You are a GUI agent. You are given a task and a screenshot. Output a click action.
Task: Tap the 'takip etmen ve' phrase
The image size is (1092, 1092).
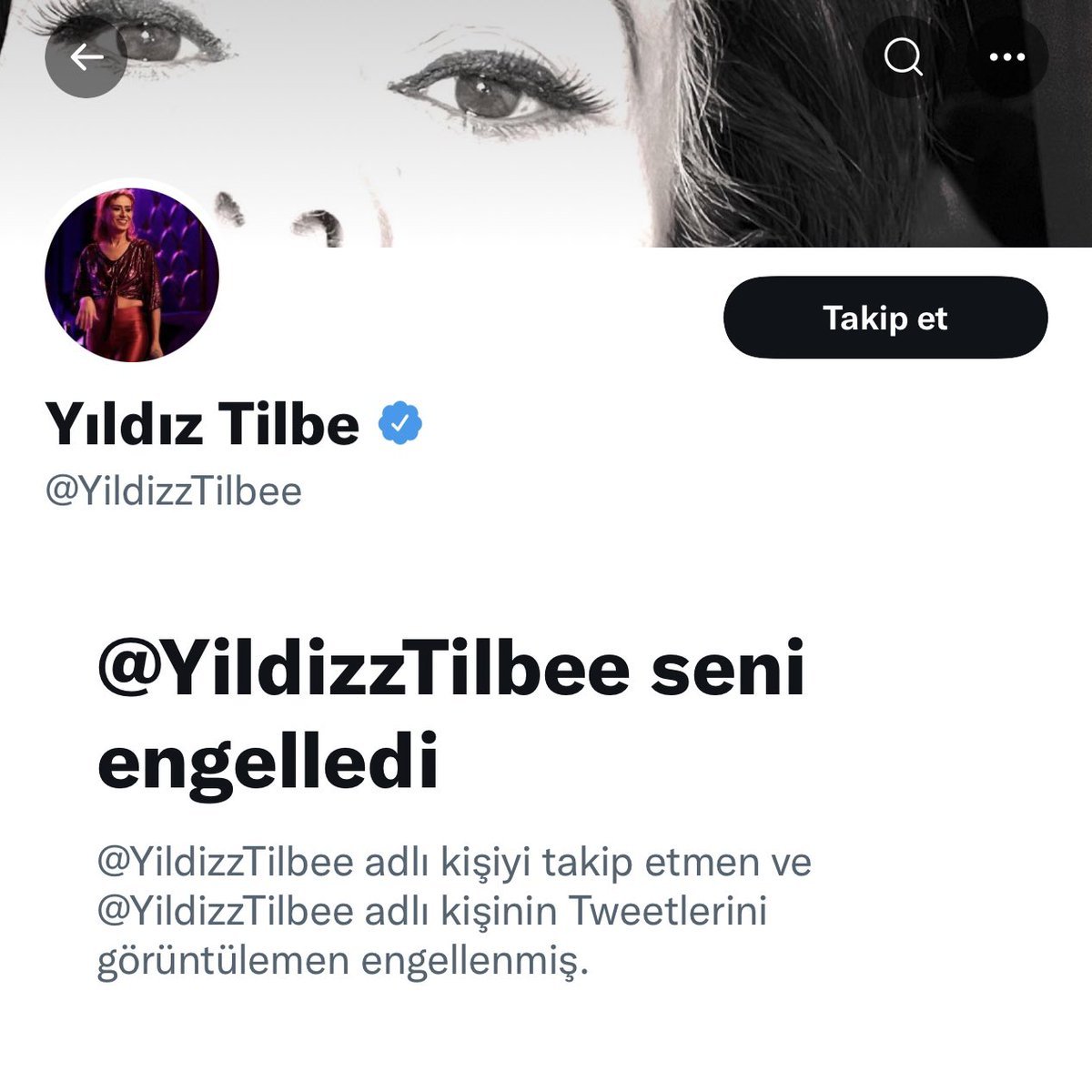[677, 863]
